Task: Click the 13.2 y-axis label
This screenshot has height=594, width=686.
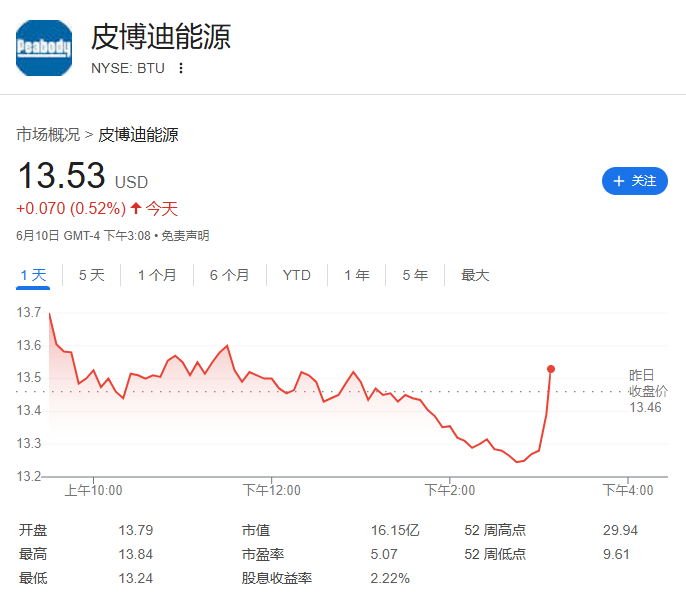Action: point(29,476)
